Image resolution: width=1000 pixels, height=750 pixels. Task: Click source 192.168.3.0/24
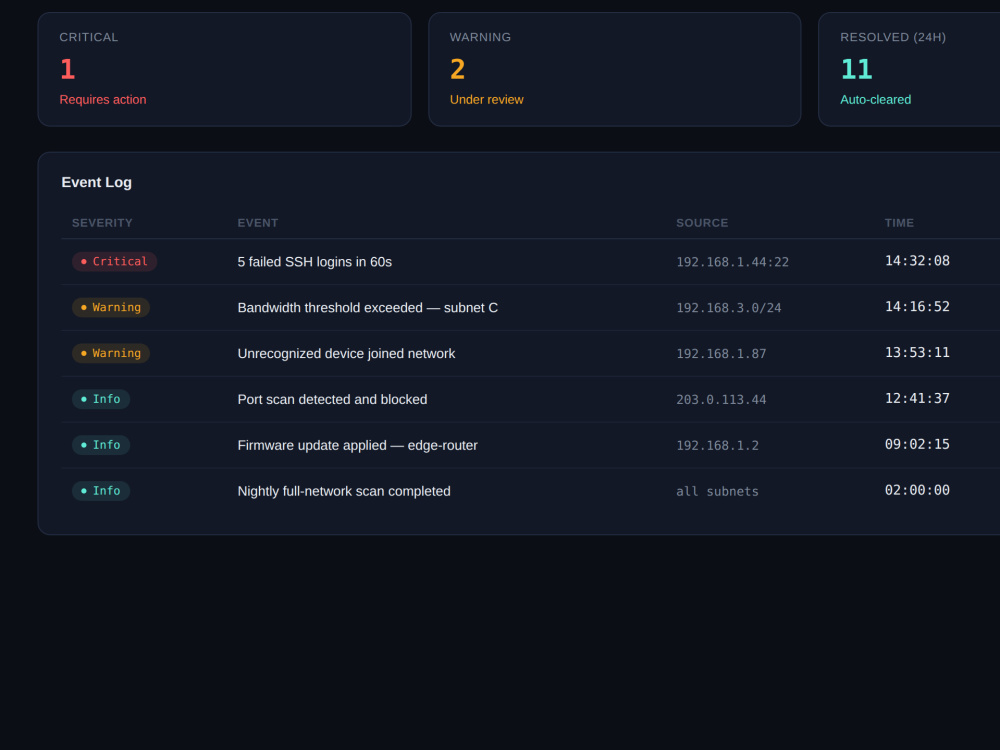[728, 308]
